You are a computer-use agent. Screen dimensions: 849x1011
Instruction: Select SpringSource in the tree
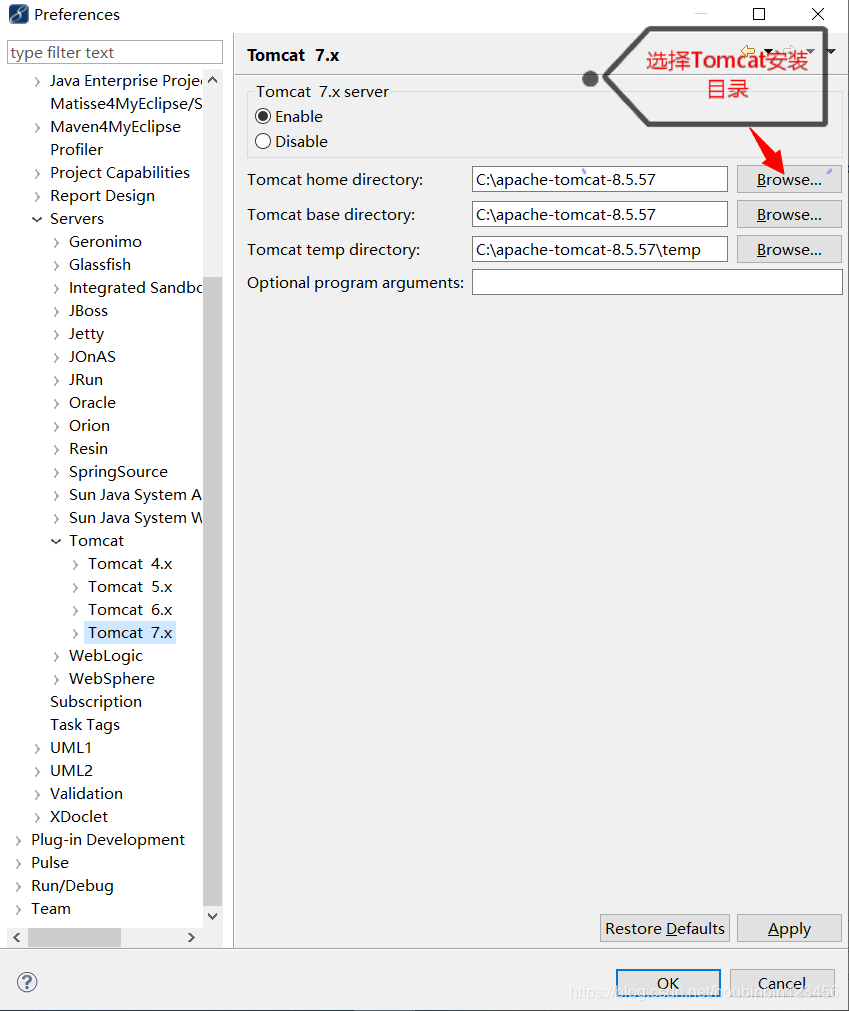pos(118,471)
